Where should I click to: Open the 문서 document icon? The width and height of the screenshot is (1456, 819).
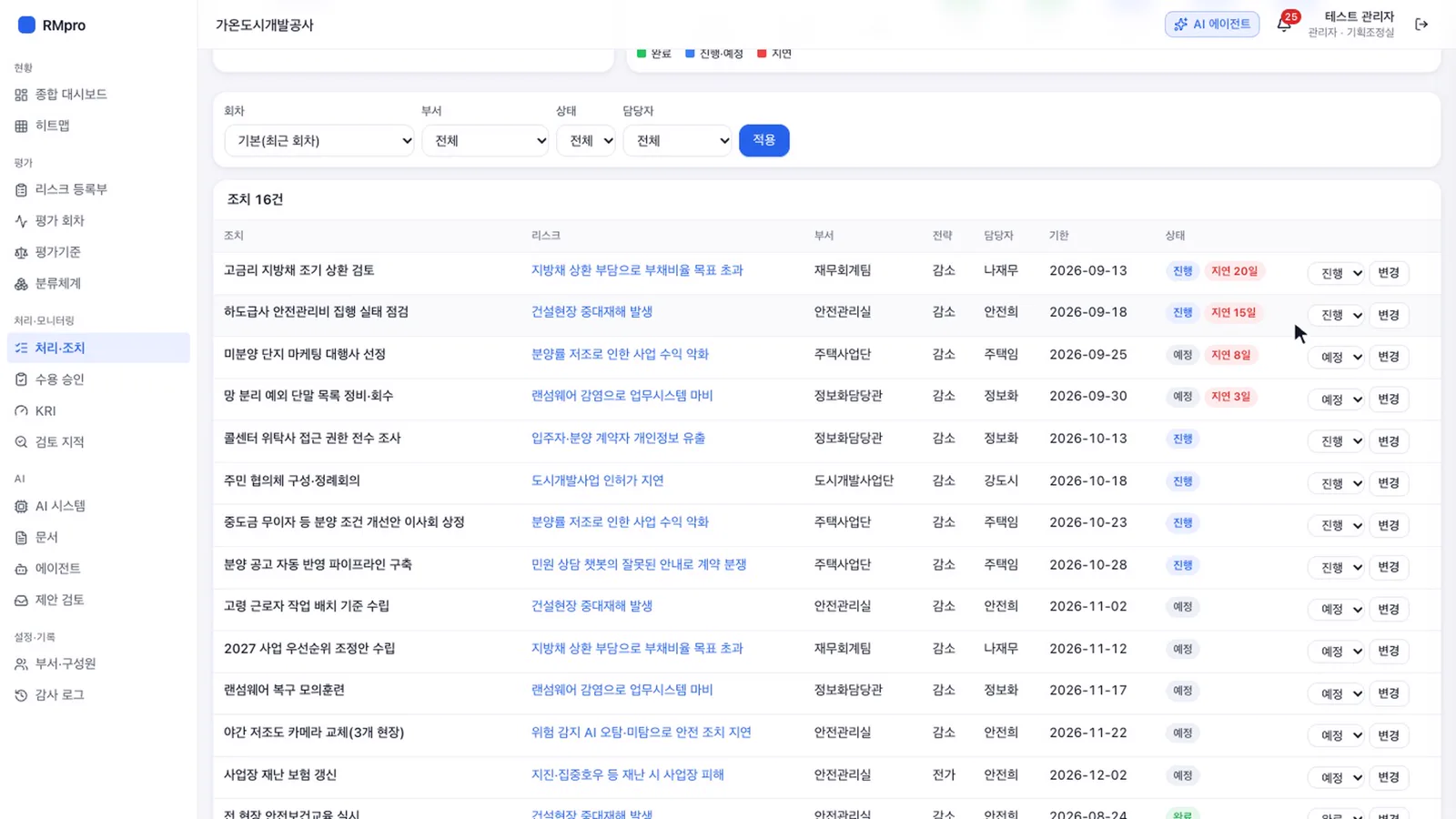coord(21,538)
